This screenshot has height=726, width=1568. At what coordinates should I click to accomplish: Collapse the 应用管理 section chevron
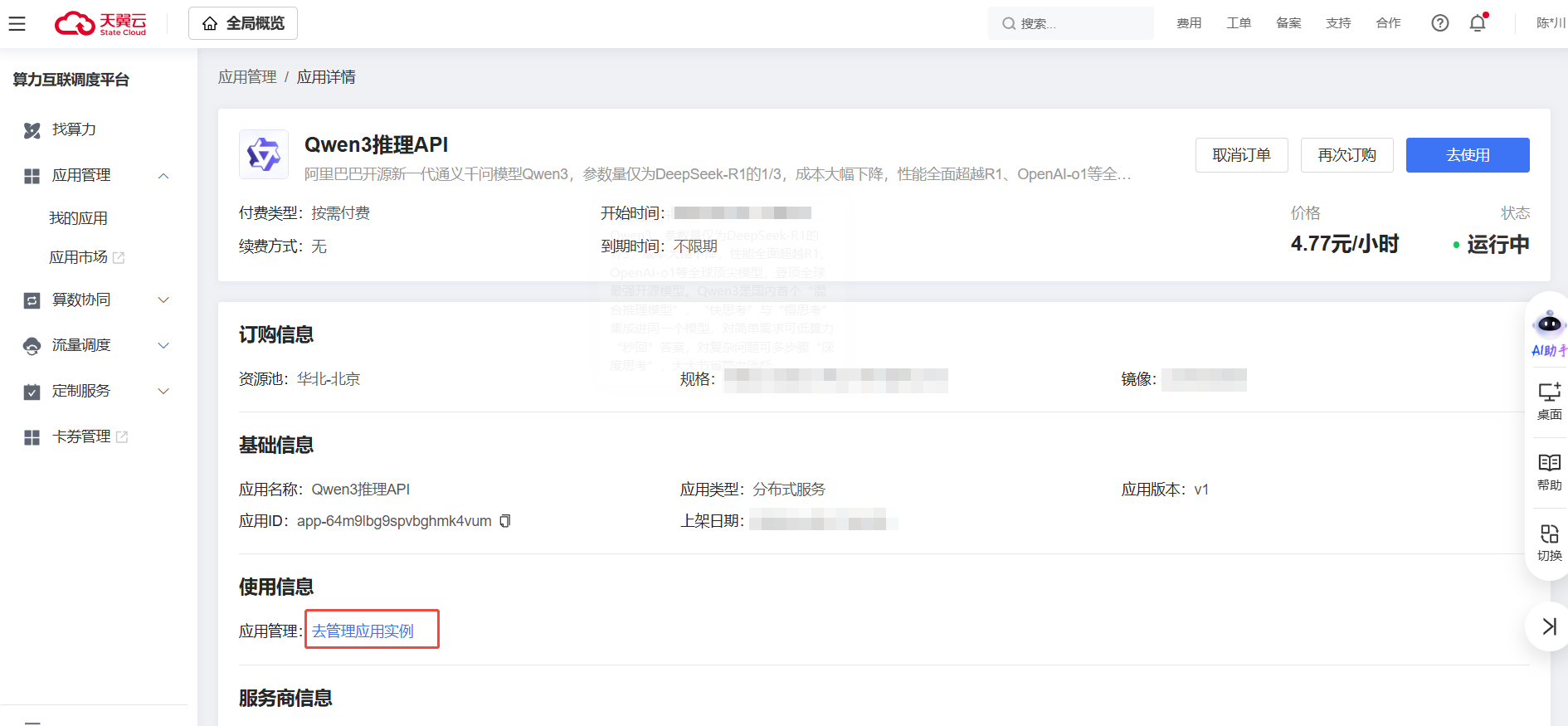163,176
